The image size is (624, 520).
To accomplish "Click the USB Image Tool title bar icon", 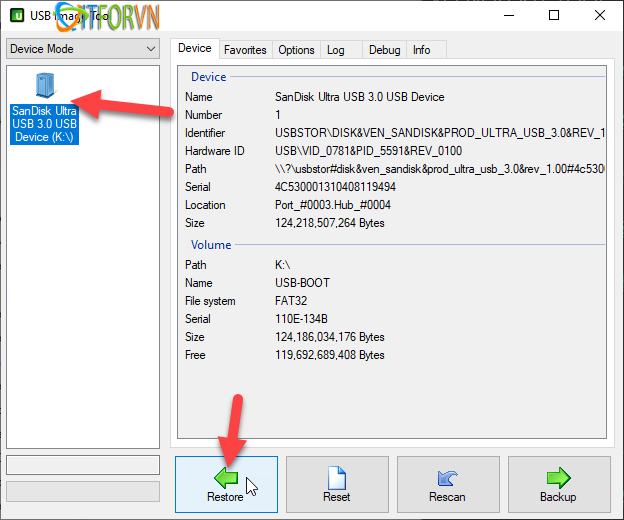I will [x=17, y=15].
